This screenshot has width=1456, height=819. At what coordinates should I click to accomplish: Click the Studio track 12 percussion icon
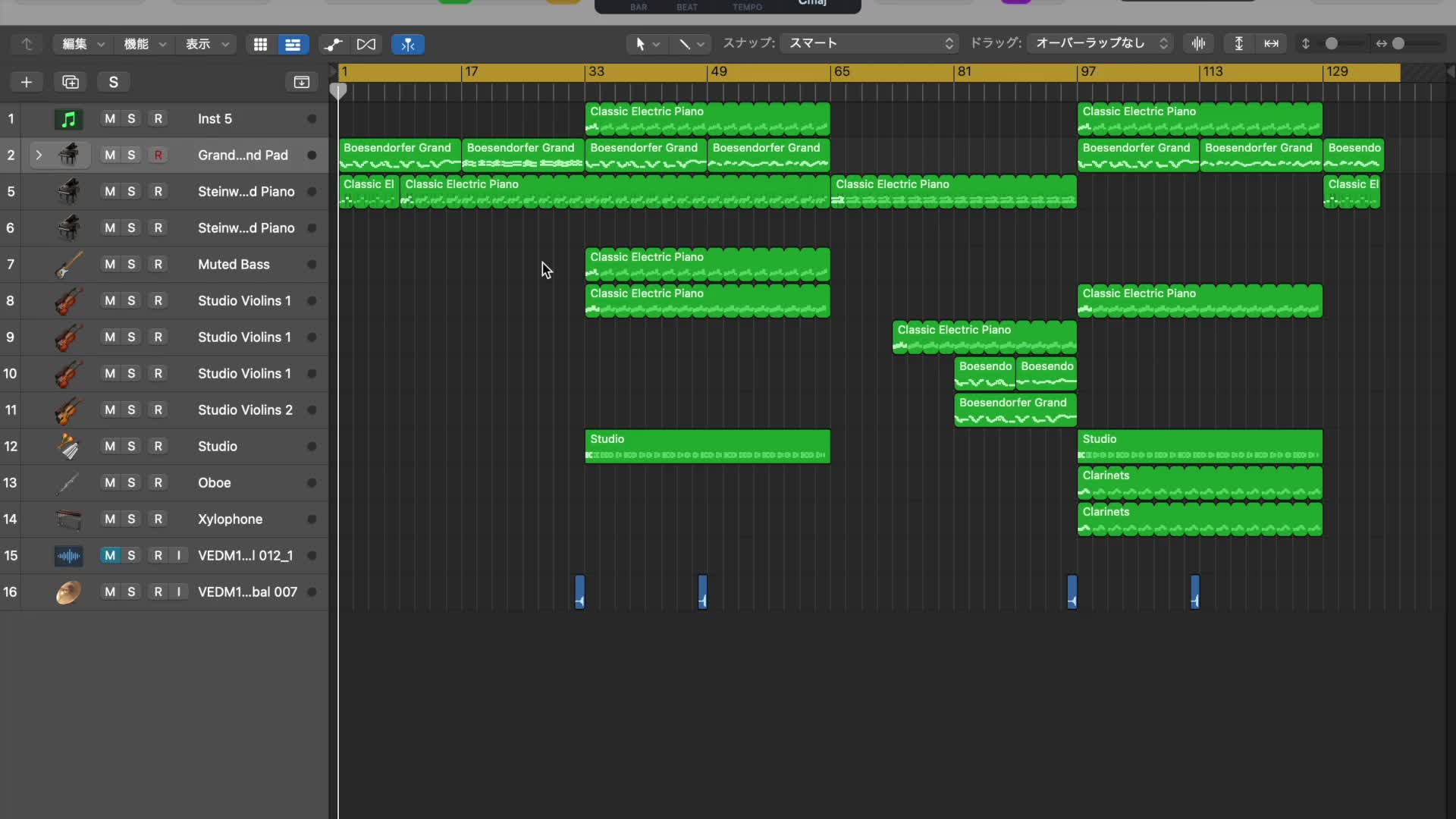coord(68,447)
